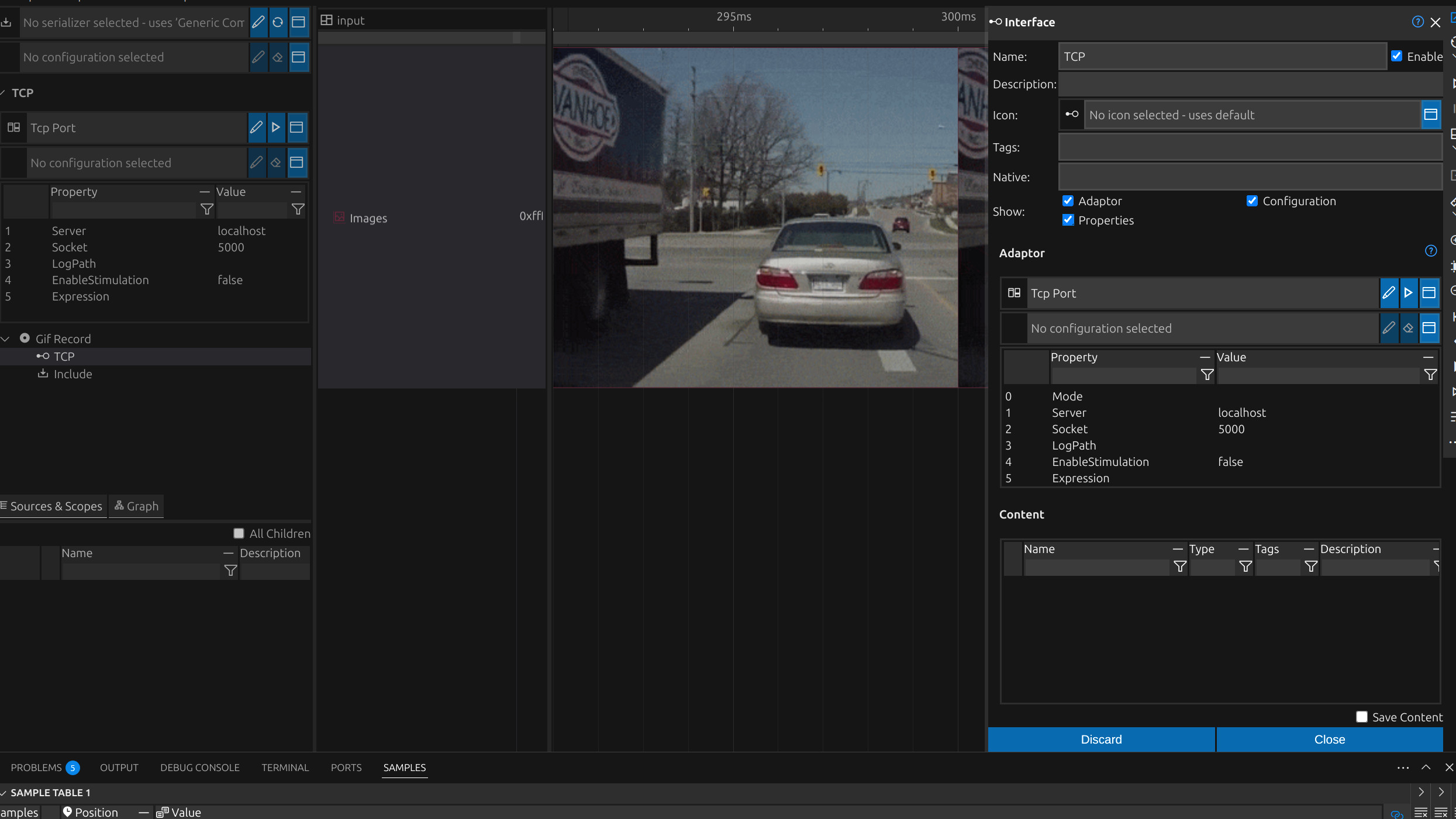Click the filter icon under the Content Type column
The height and width of the screenshot is (819, 1456).
(1245, 566)
